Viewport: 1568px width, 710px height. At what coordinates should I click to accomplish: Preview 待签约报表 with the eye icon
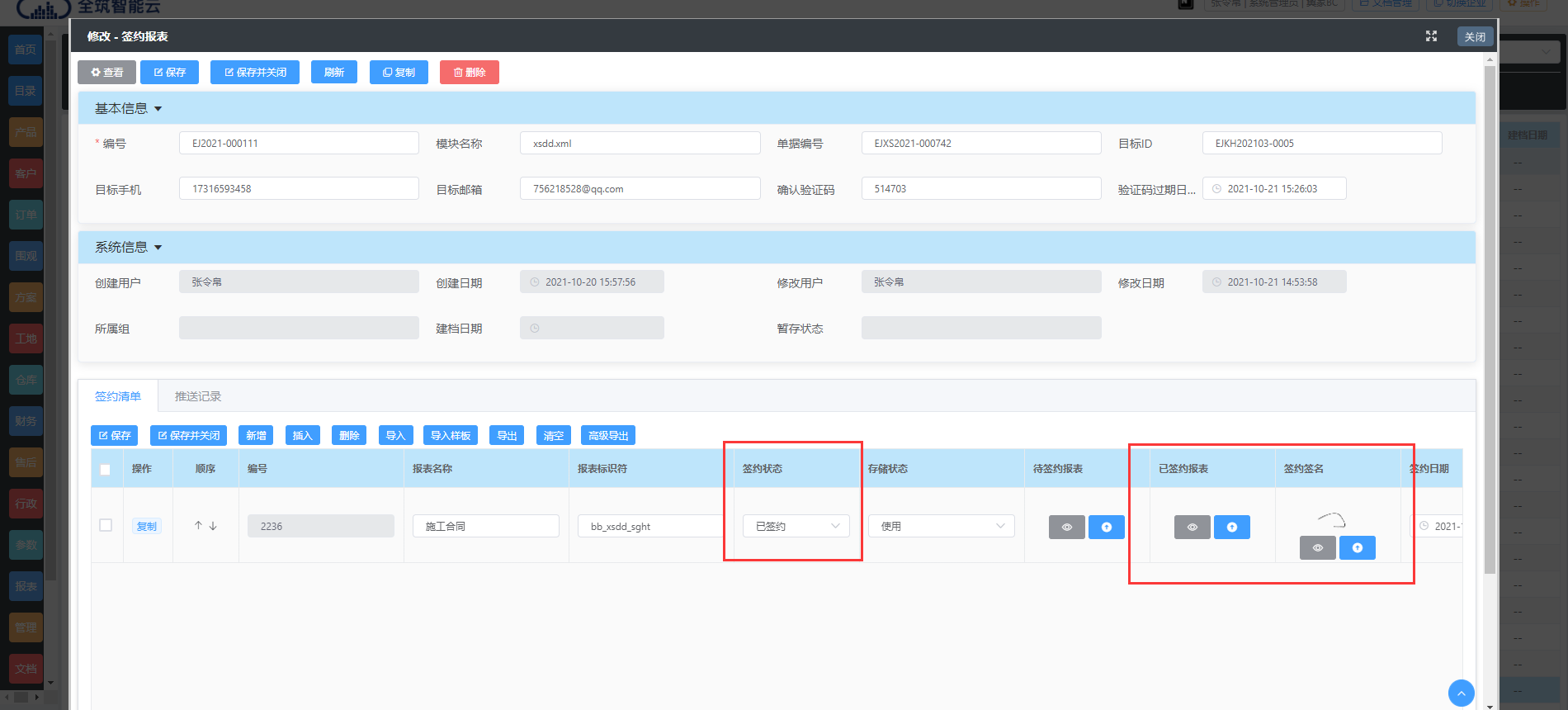[x=1066, y=527]
